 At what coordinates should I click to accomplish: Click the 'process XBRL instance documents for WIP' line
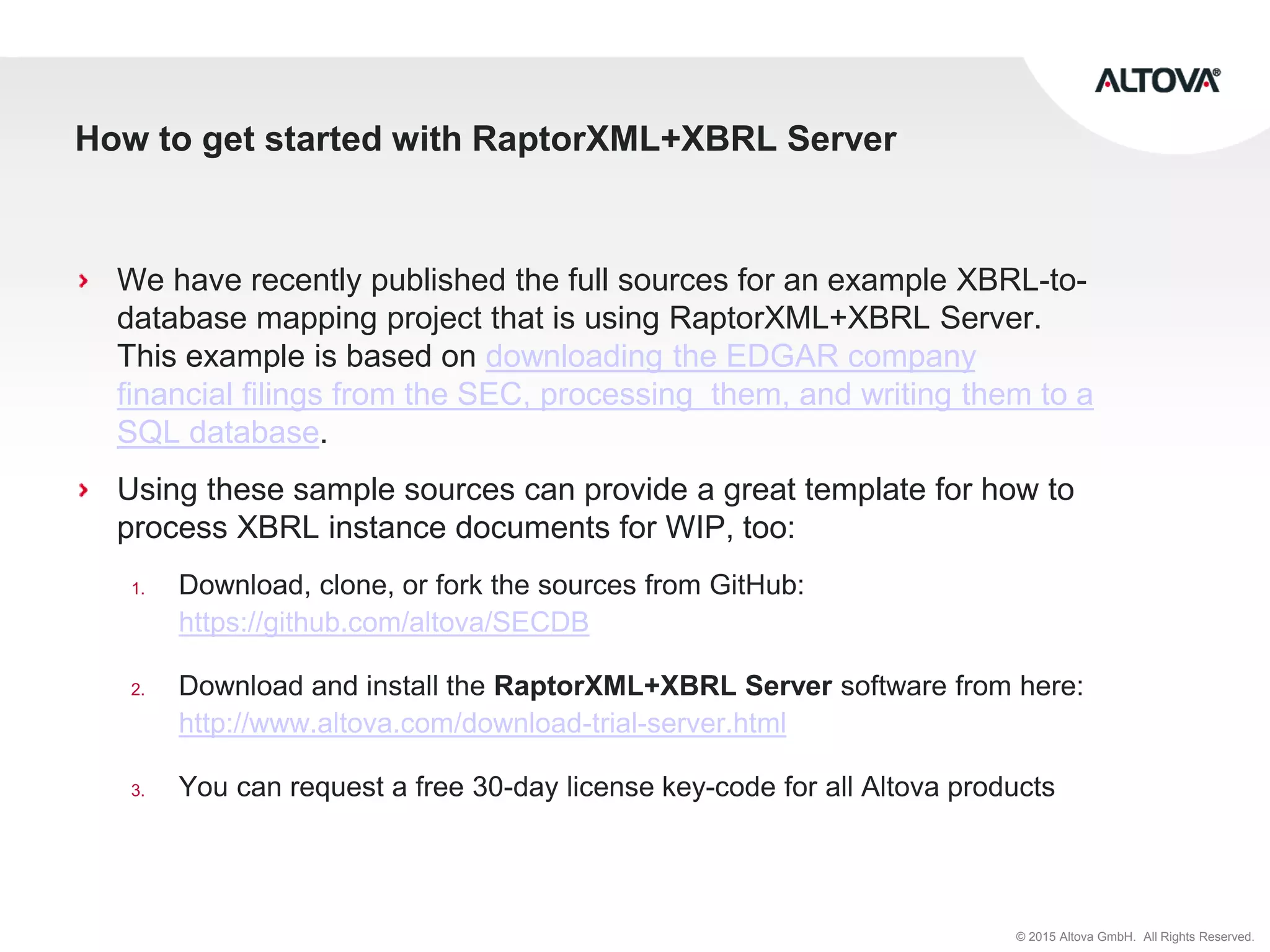(455, 528)
